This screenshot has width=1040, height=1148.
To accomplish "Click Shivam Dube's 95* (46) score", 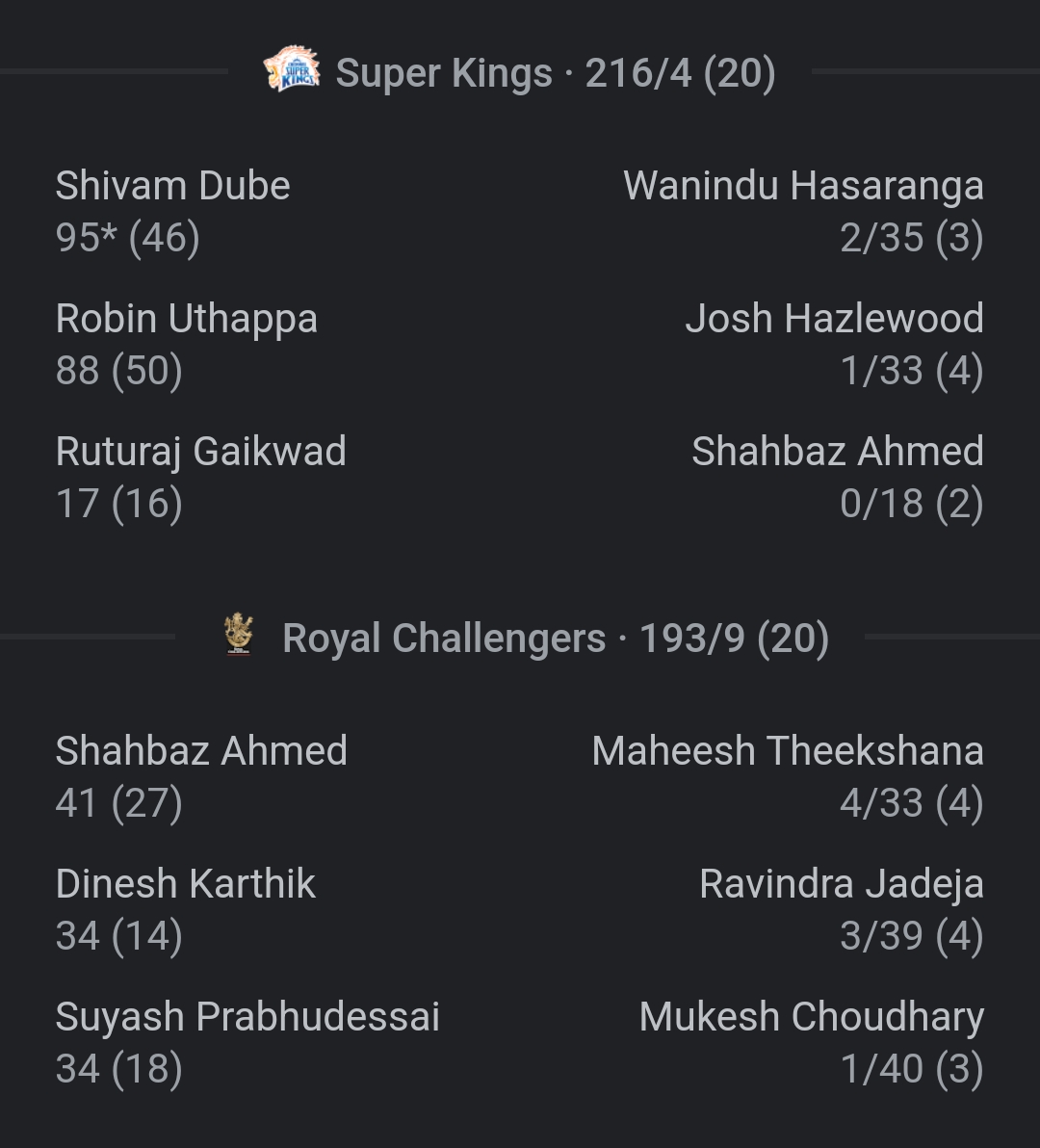I will point(127,237).
